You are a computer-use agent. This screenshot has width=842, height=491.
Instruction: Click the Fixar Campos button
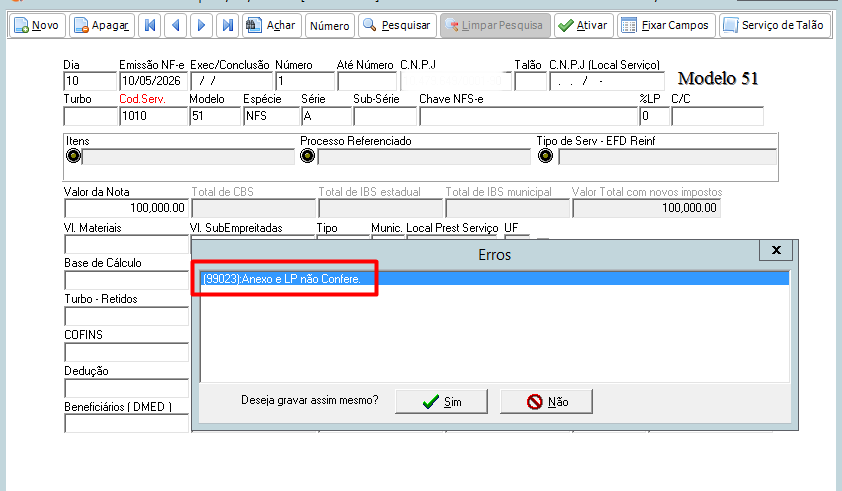tap(666, 25)
